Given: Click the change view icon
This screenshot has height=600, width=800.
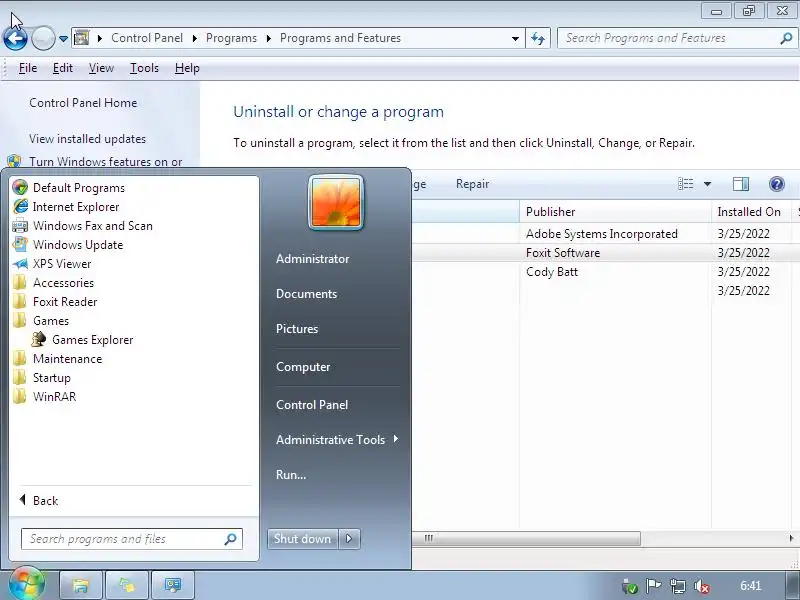Looking at the screenshot, I should pos(685,184).
